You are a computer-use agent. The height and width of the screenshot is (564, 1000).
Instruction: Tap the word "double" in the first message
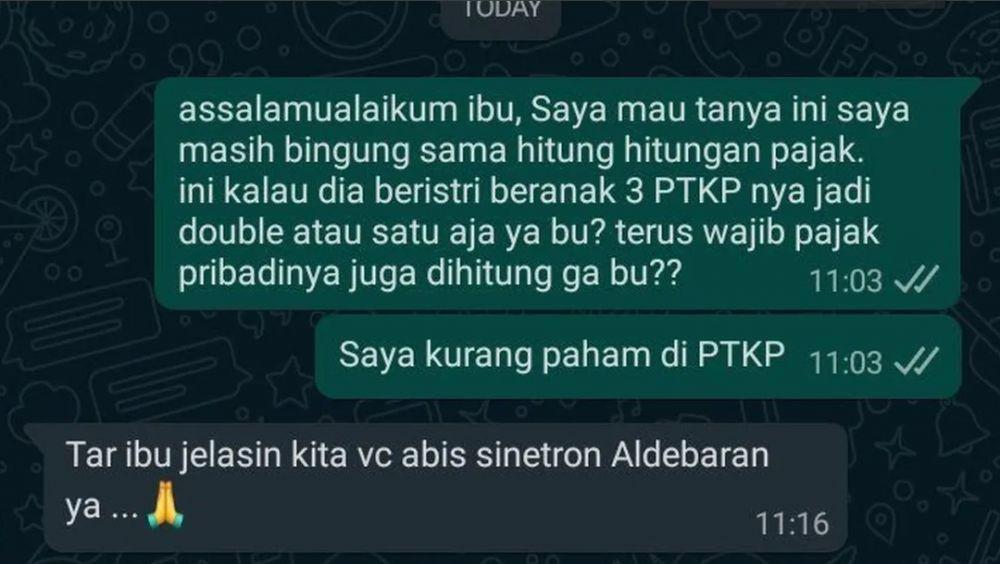231,233
